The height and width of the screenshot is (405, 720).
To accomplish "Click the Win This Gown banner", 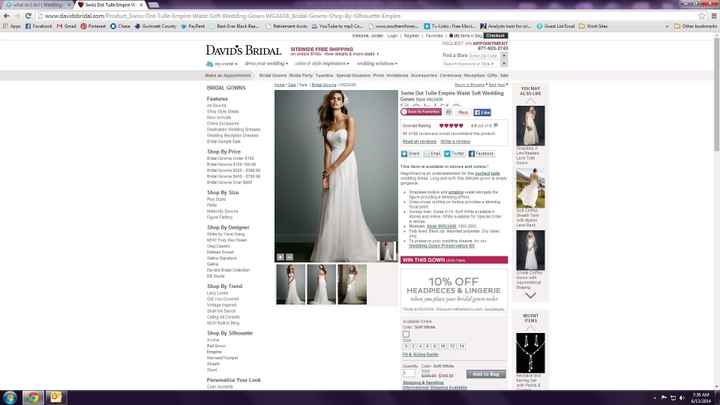I will [454, 260].
